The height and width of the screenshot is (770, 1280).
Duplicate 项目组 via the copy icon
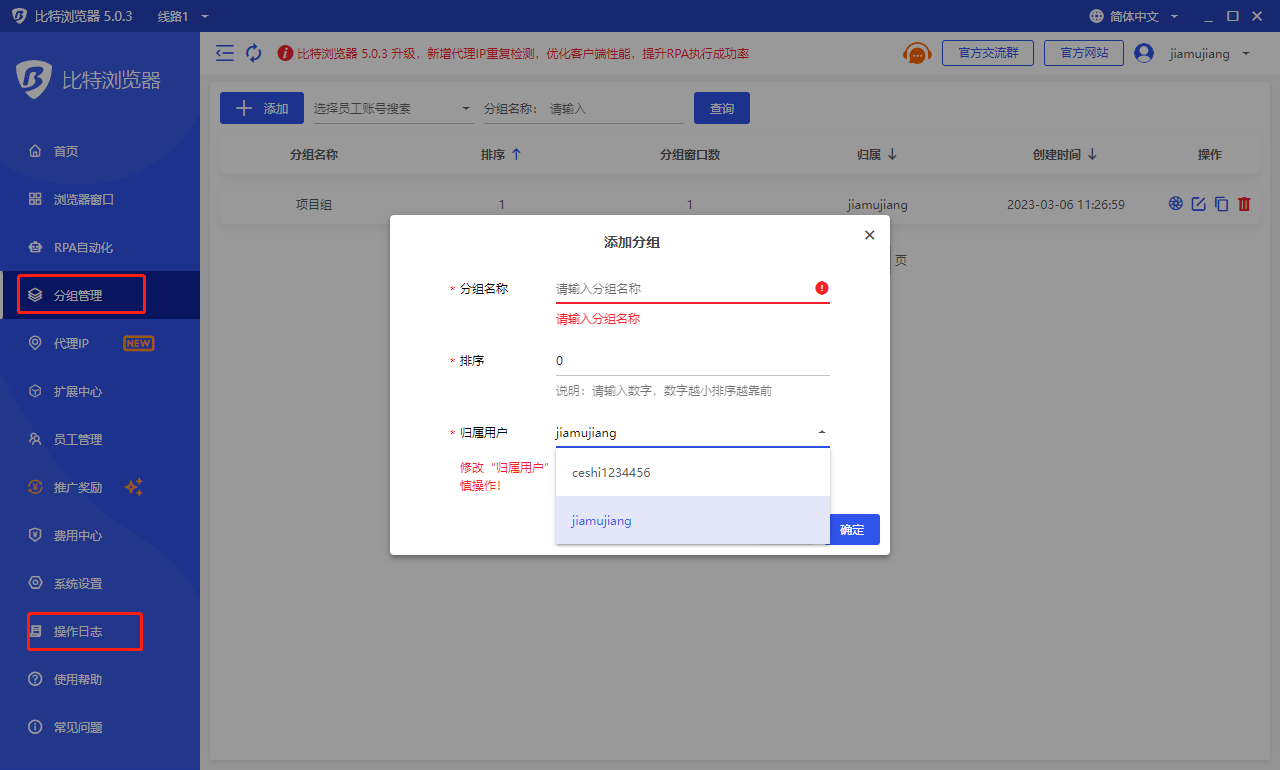1221,203
